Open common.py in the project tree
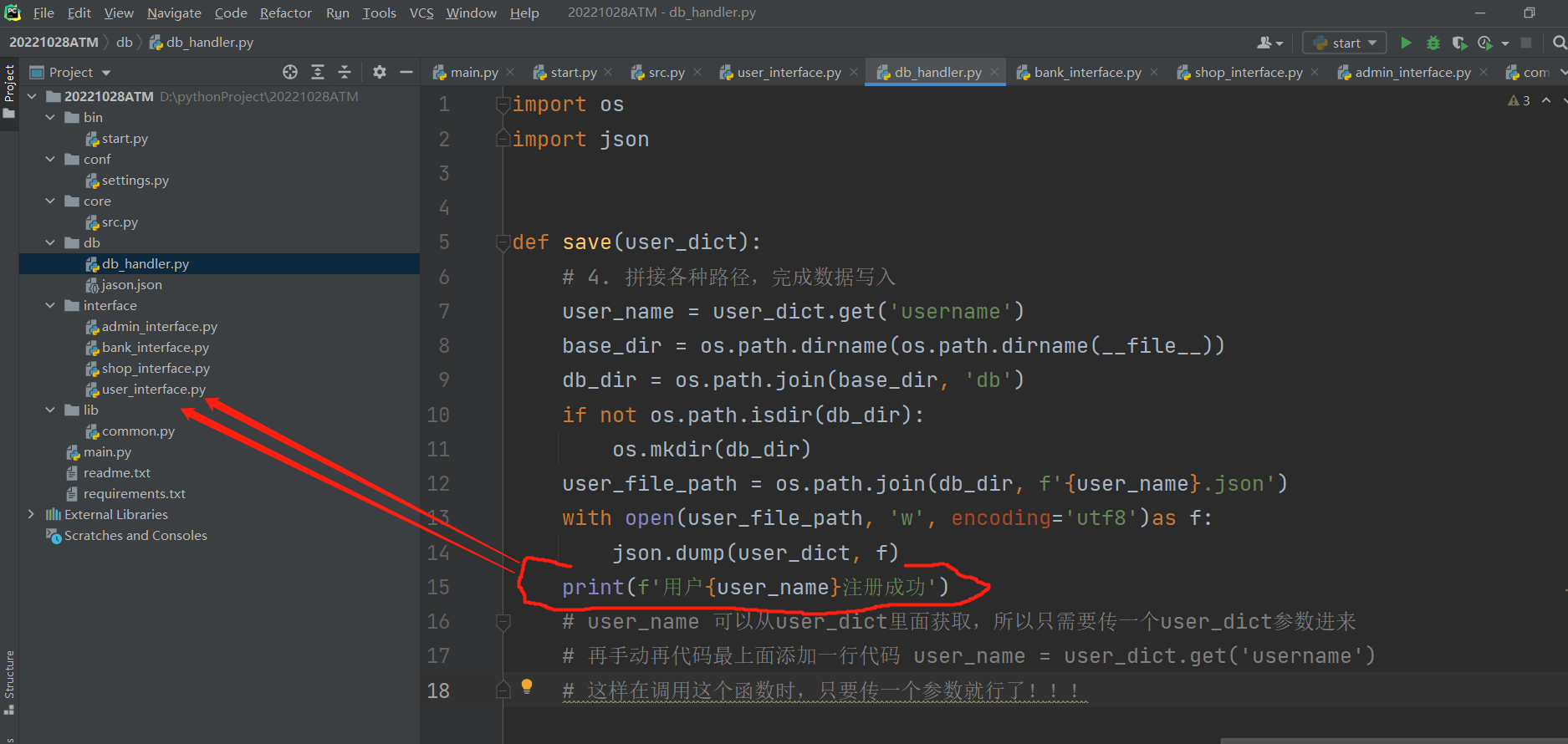Screen dimensions: 1568x744 138,431
